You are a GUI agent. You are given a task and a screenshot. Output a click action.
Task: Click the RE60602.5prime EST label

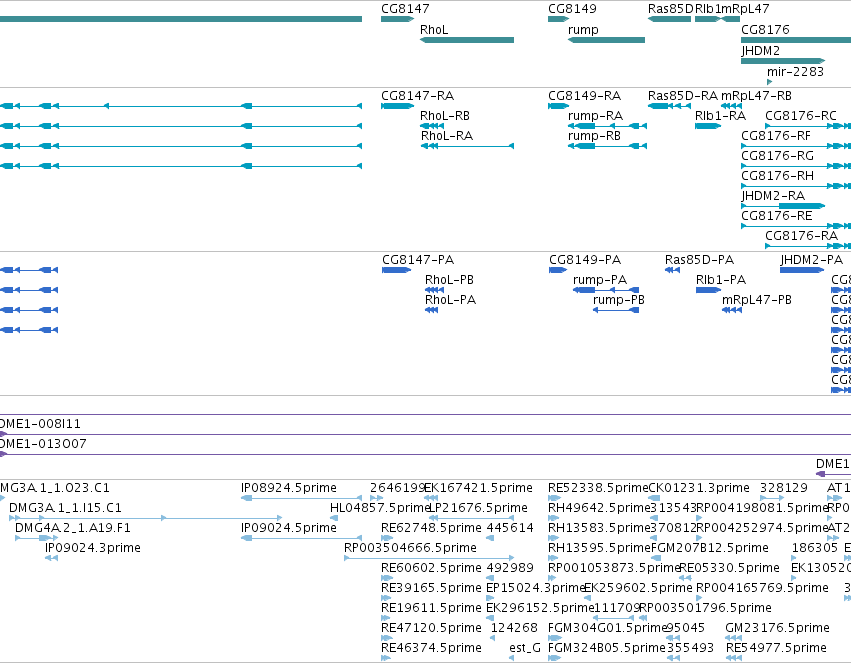[431, 568]
